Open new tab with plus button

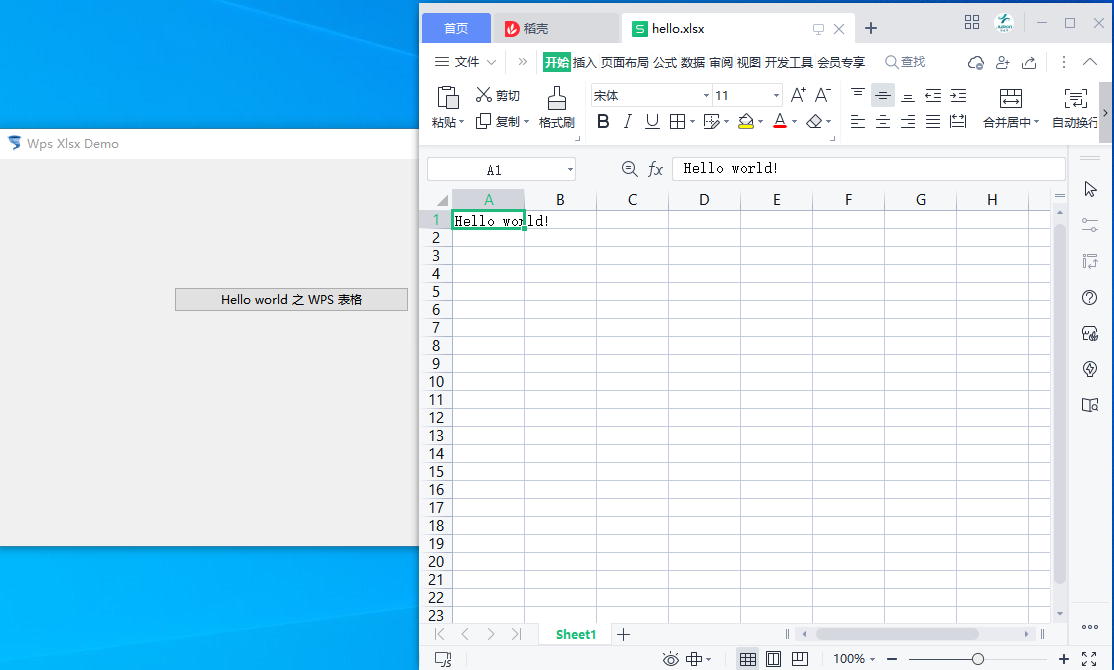871,28
